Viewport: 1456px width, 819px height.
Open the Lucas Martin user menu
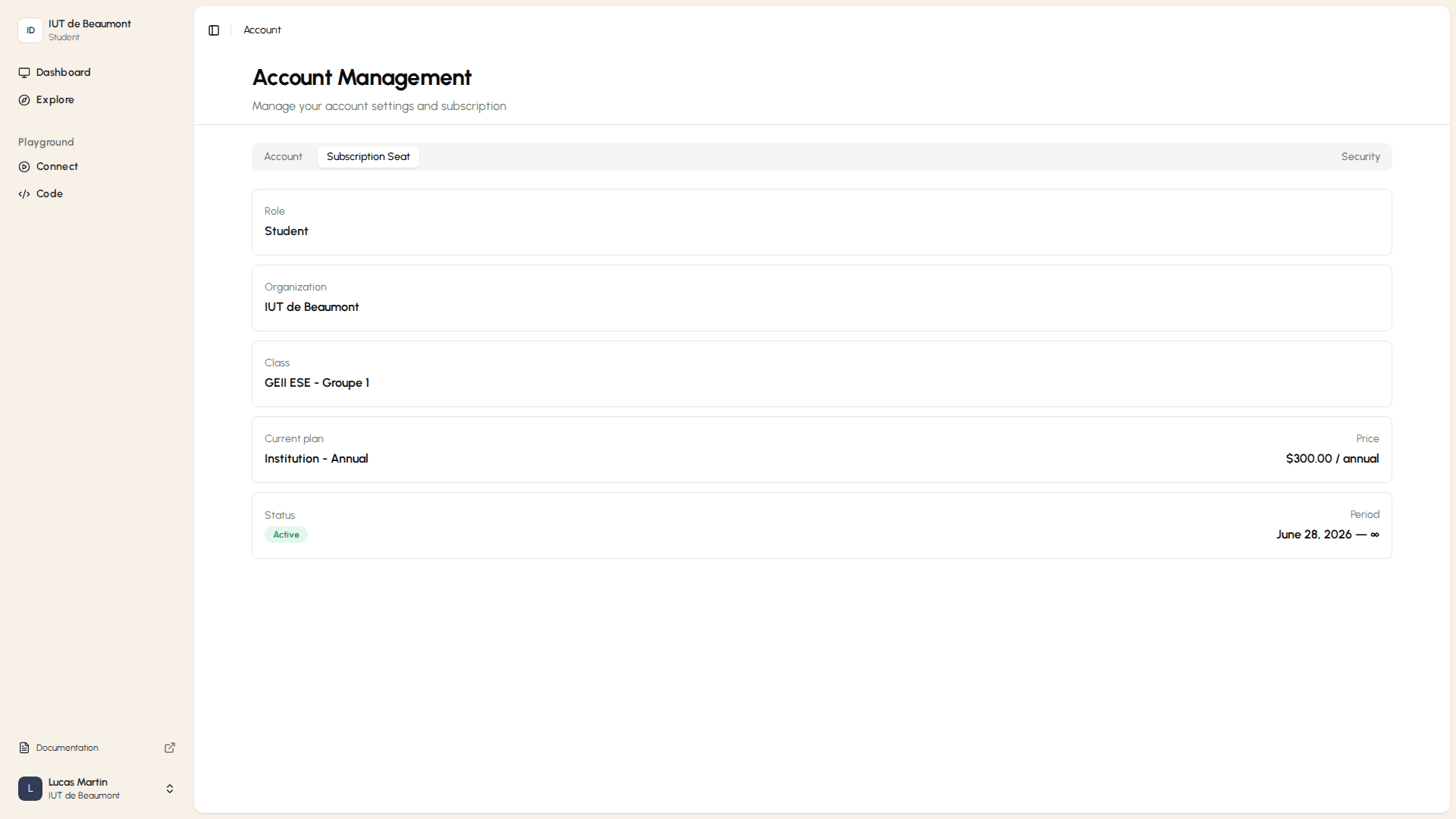(x=97, y=789)
